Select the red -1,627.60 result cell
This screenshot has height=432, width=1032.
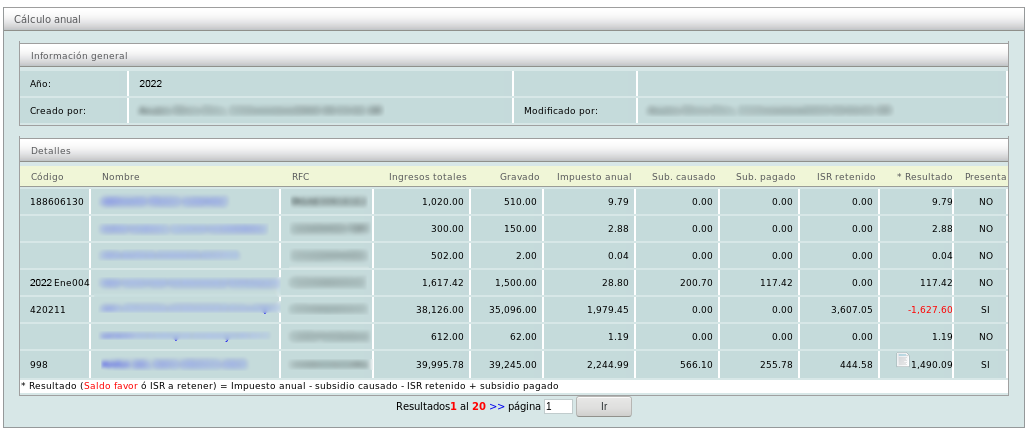(x=929, y=310)
